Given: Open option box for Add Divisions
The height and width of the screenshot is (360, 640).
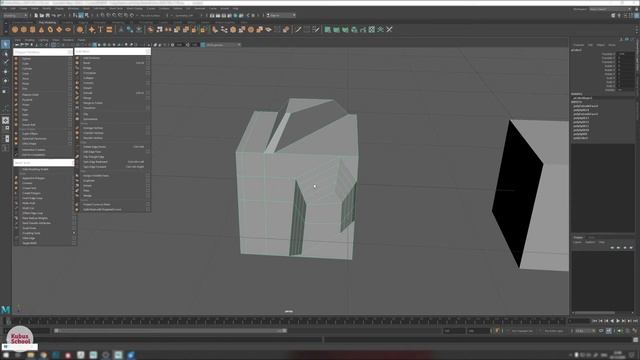Looking at the screenshot, I should pos(148,58).
